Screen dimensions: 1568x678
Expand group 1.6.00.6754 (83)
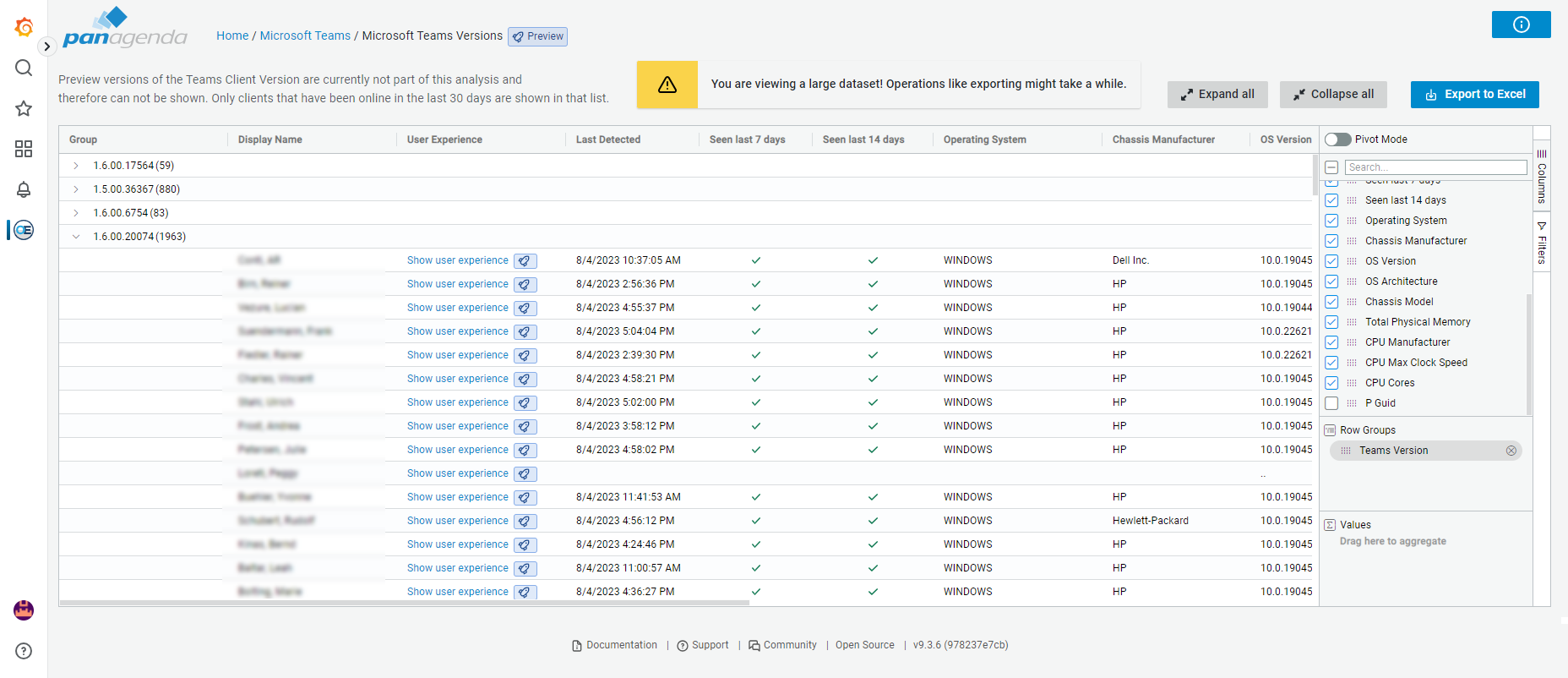coord(76,213)
